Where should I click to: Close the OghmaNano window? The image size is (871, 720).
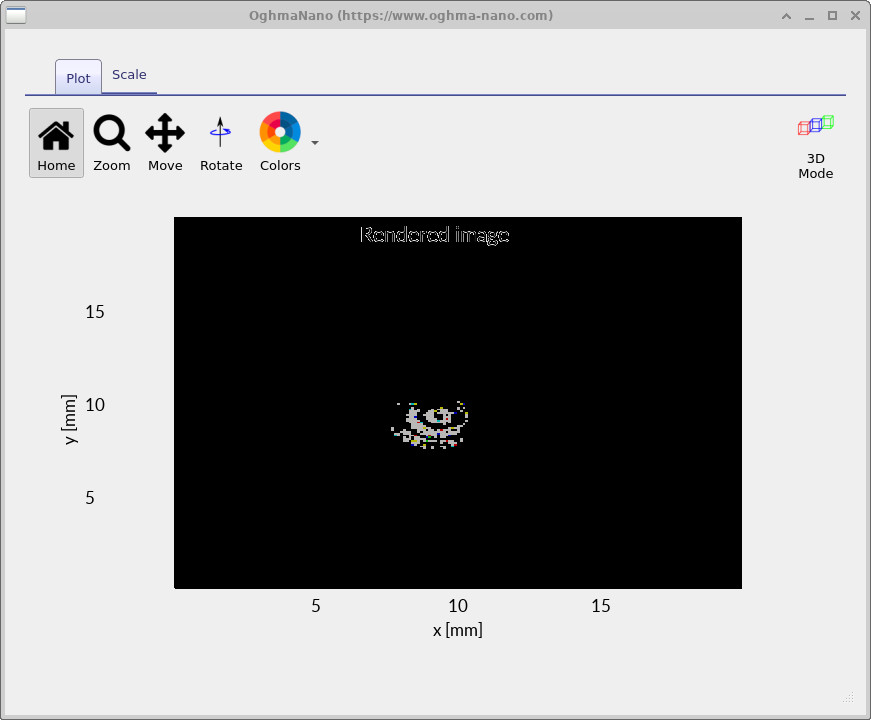pyautogui.click(x=853, y=15)
